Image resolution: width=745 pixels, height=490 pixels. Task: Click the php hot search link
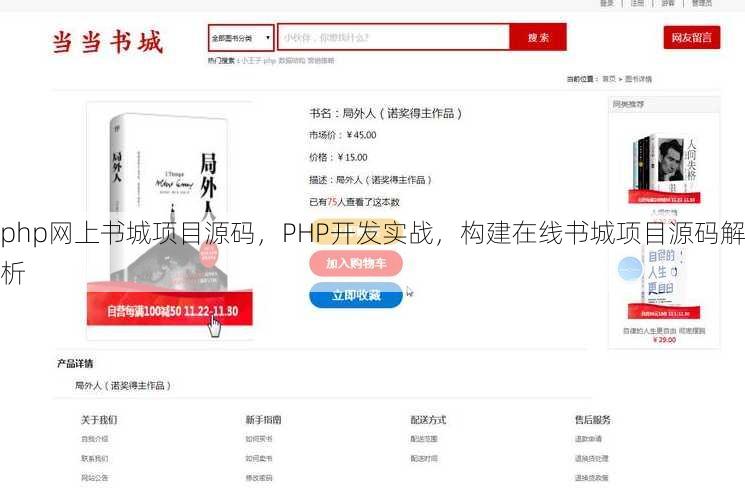(x=269, y=61)
